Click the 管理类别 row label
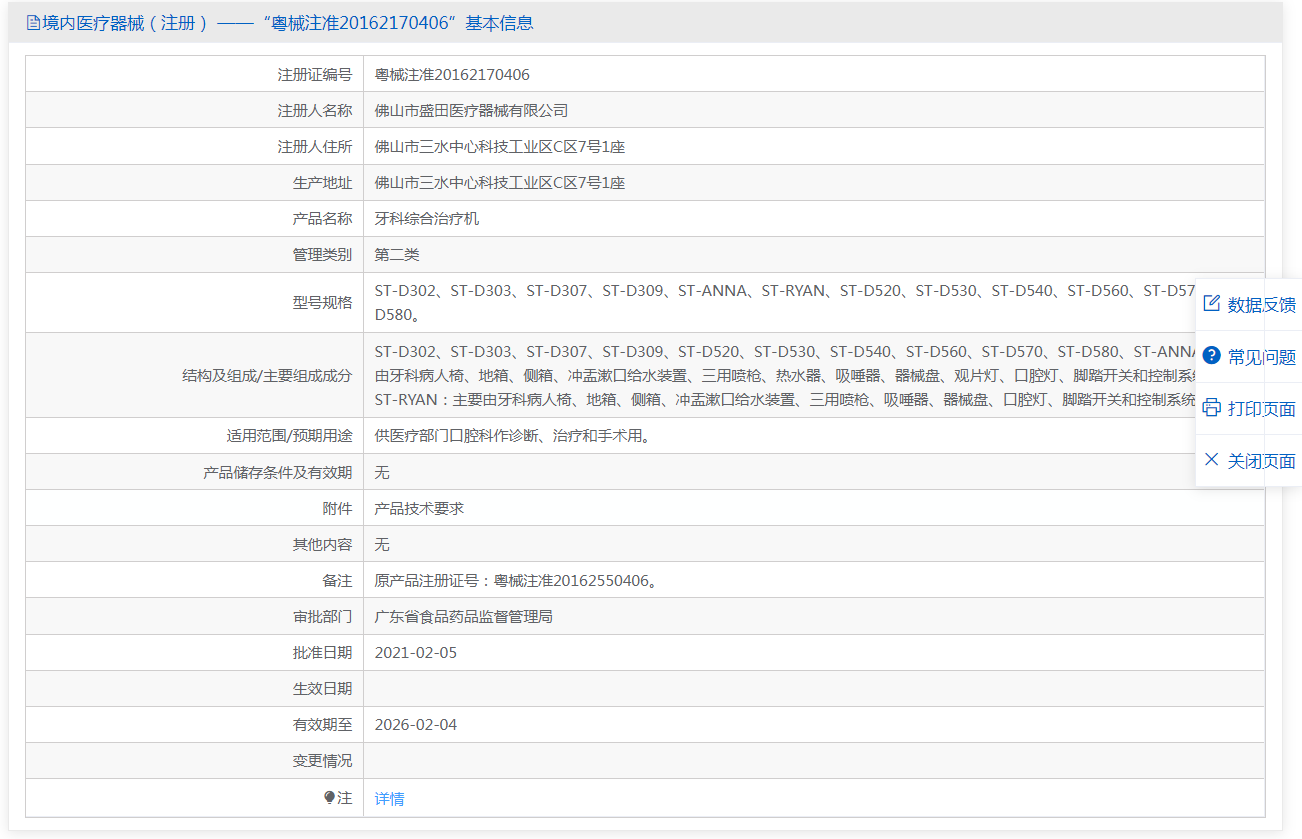 [322, 254]
